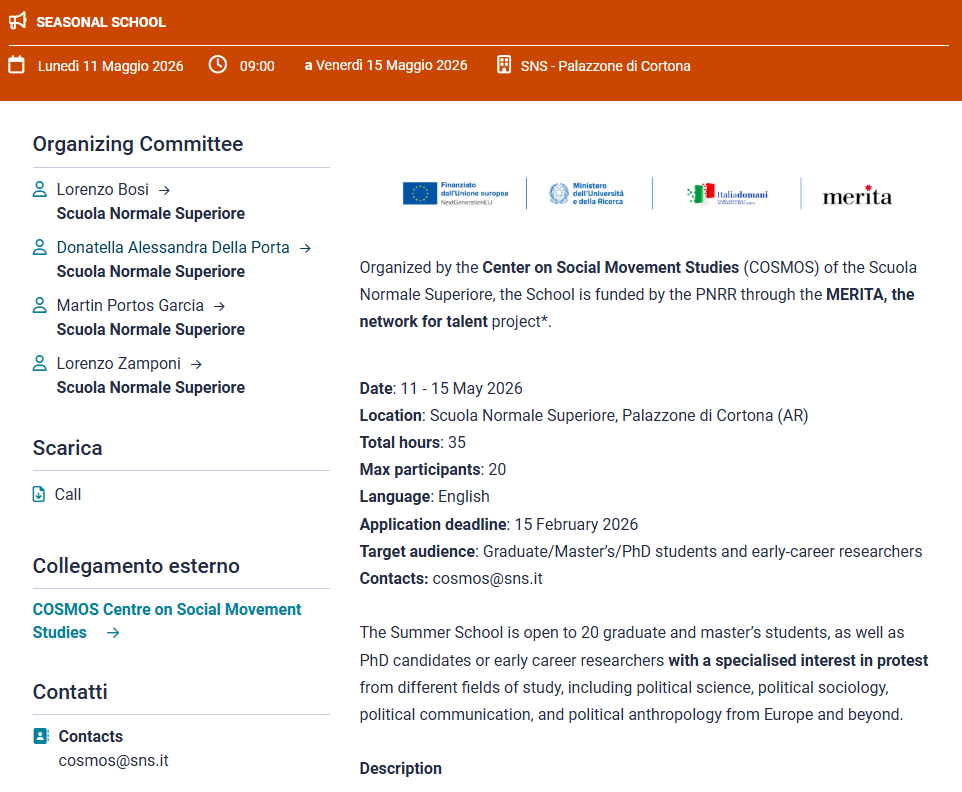Click the megaphone icon beside Seasonal School

pos(17,21)
